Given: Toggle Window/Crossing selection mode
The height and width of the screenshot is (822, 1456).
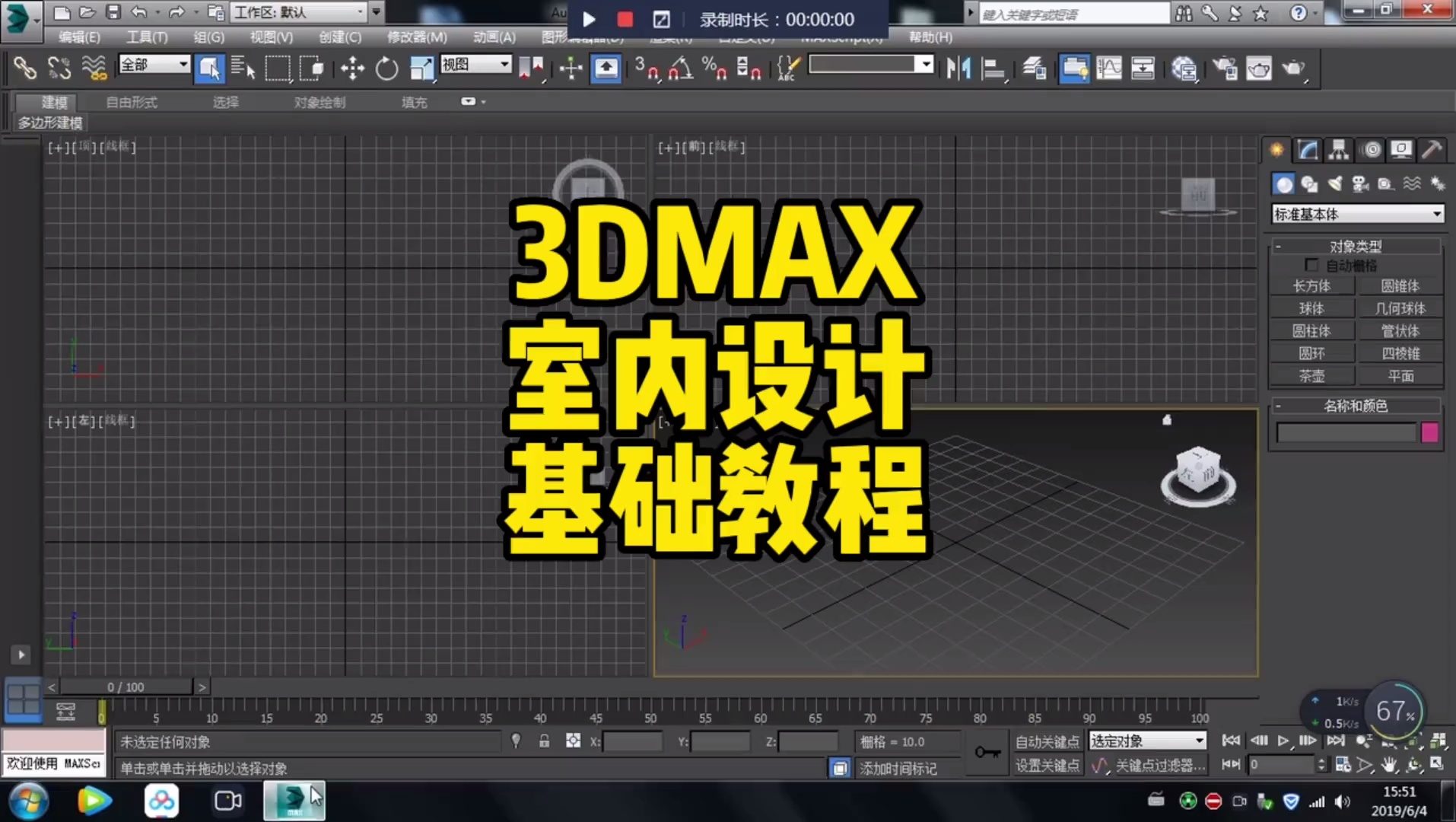Looking at the screenshot, I should coord(311,68).
